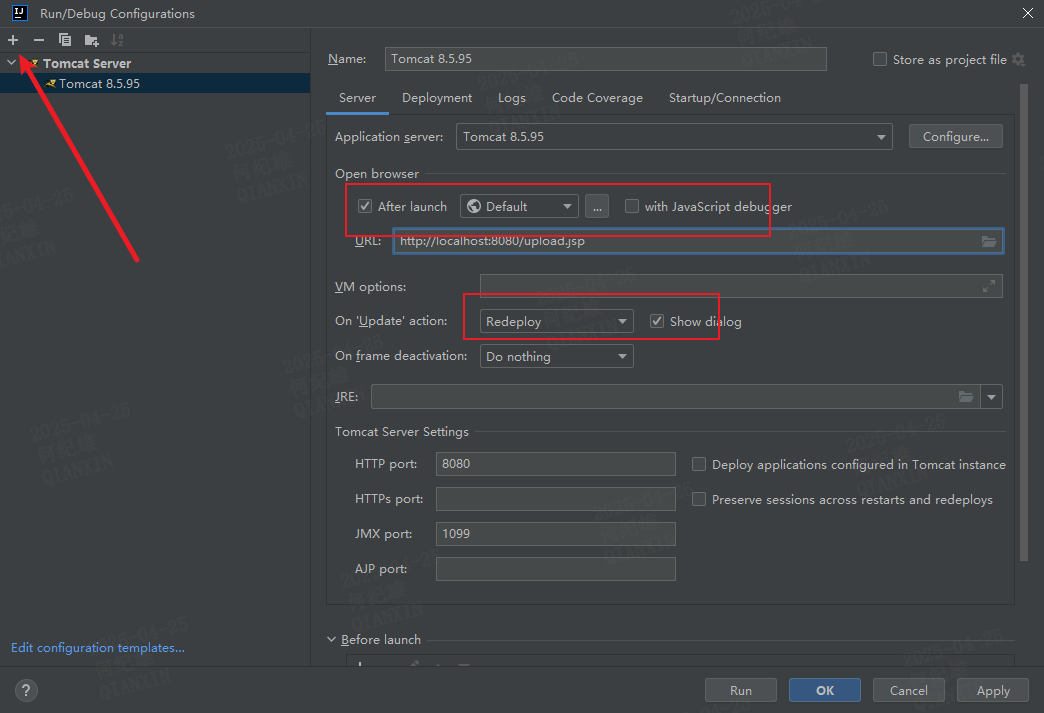The width and height of the screenshot is (1044, 713).
Task: Switch to the Startup/Connection tab
Action: [x=724, y=98]
